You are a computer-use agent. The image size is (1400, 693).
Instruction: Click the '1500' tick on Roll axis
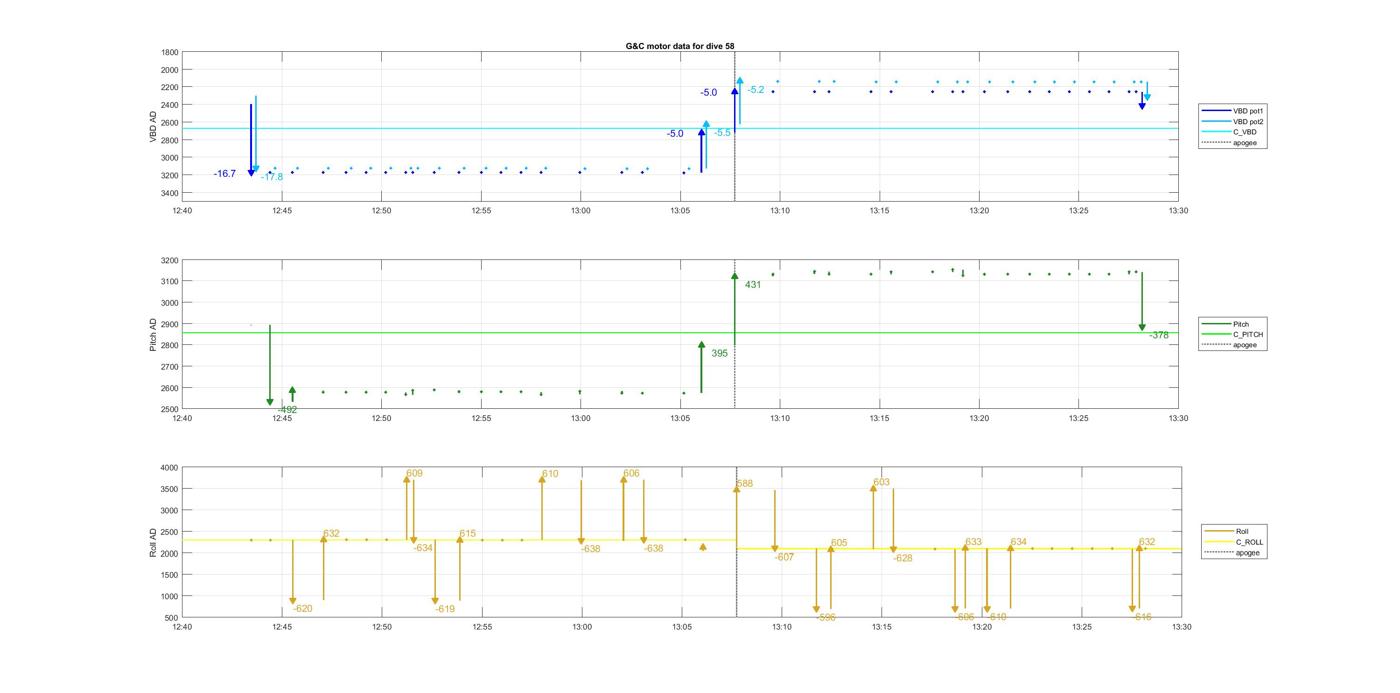click(170, 575)
